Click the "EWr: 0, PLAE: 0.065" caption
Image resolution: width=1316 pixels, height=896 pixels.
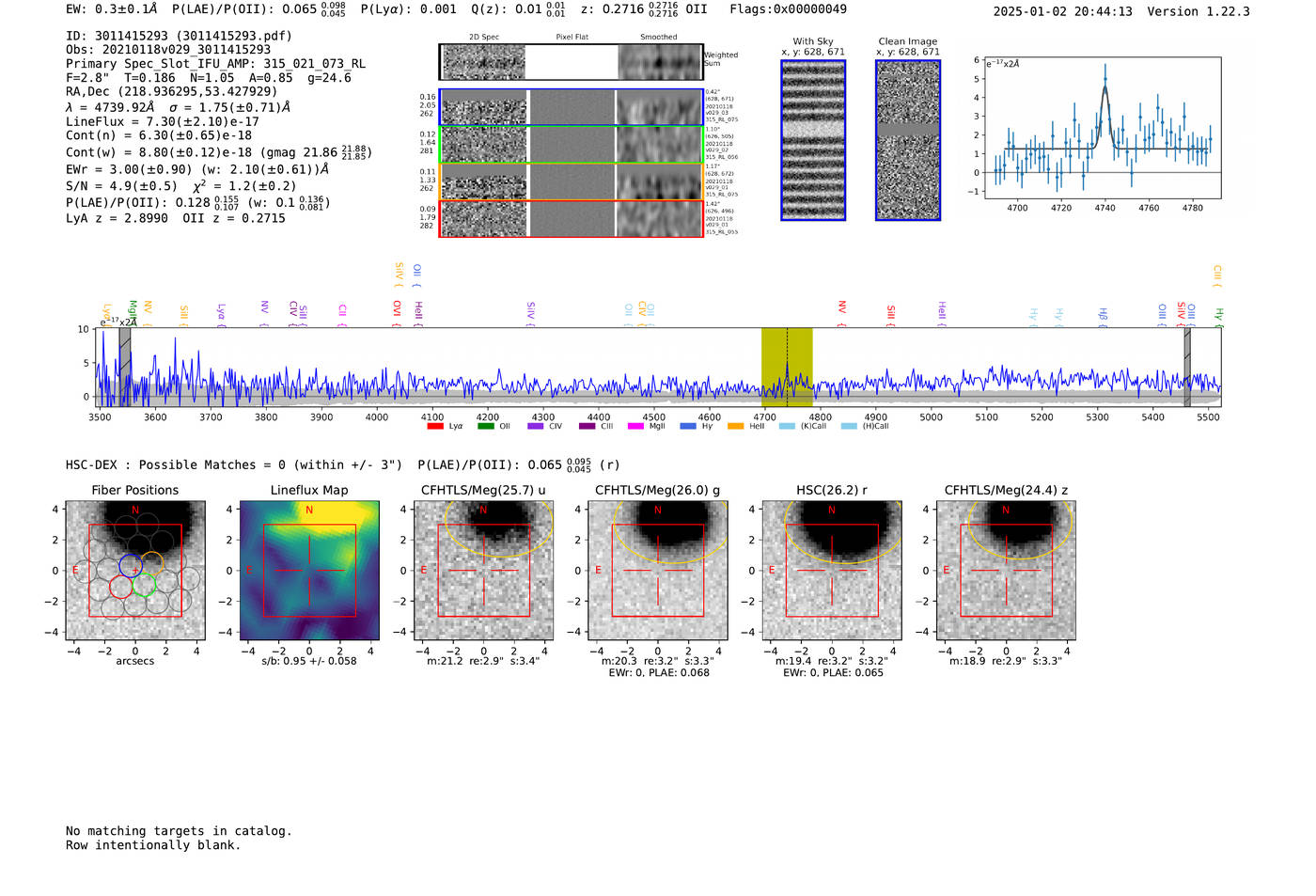coord(833,673)
